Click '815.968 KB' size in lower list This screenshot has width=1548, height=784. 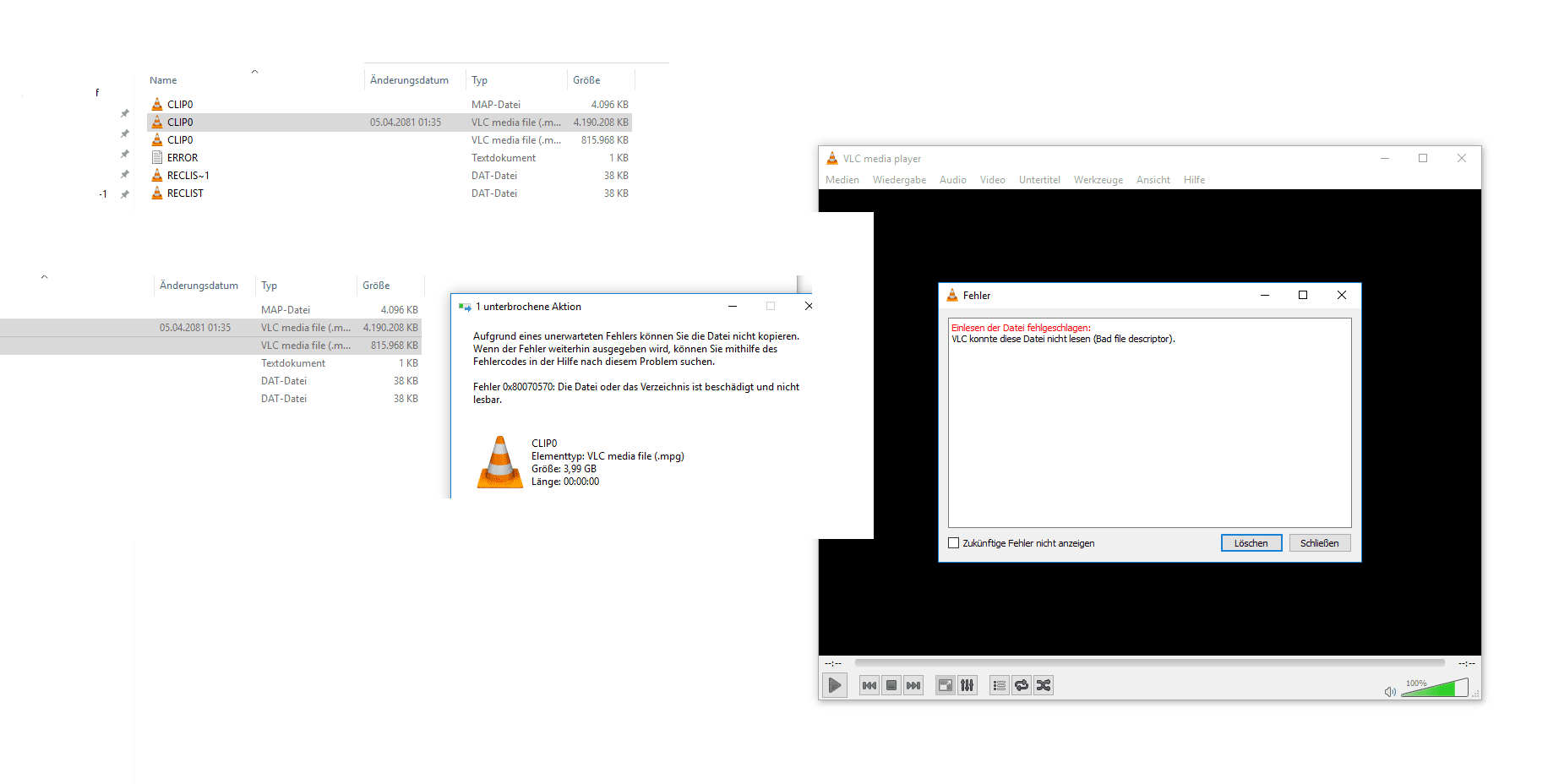[x=395, y=346]
